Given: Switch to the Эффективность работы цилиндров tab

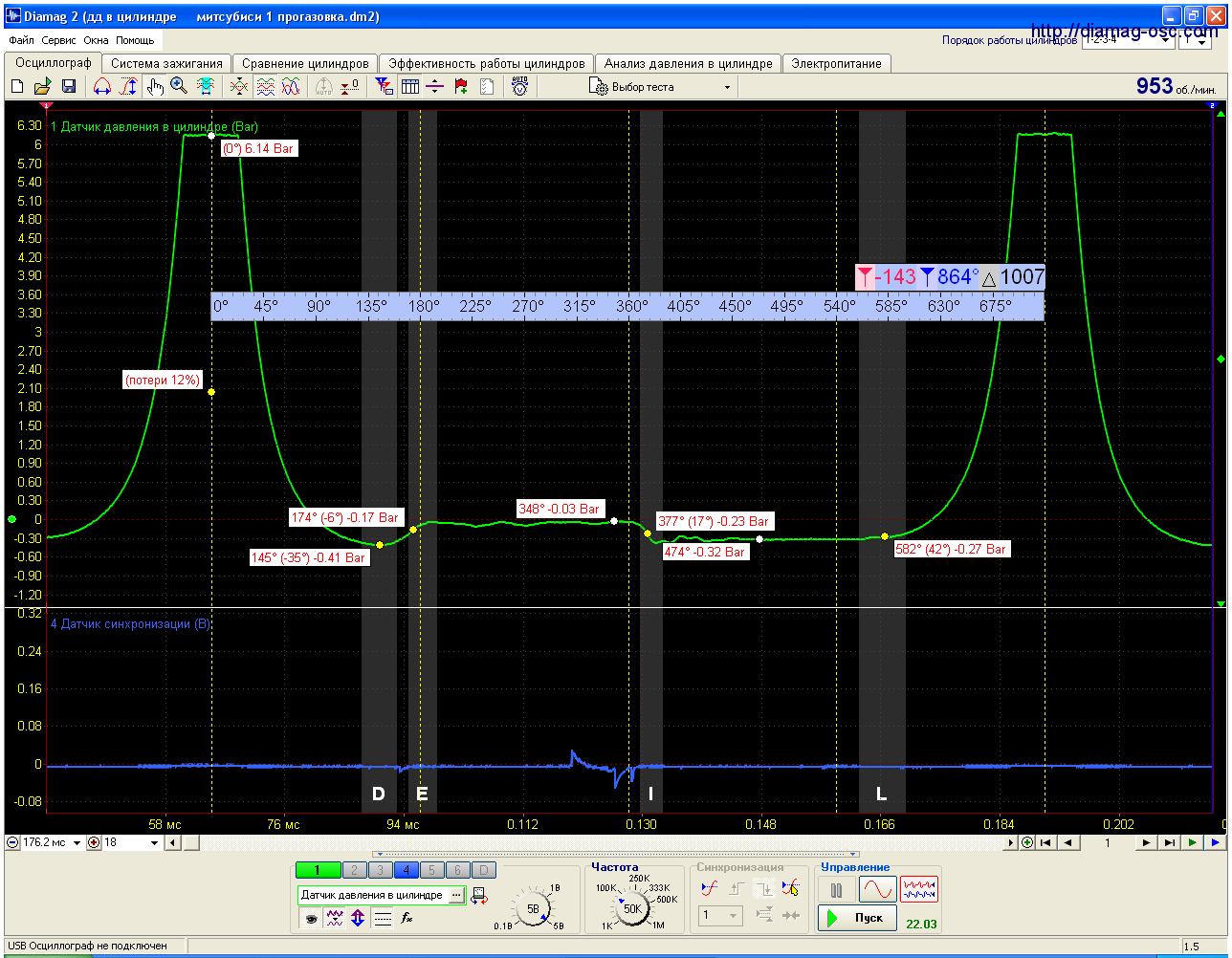Looking at the screenshot, I should tap(486, 63).
